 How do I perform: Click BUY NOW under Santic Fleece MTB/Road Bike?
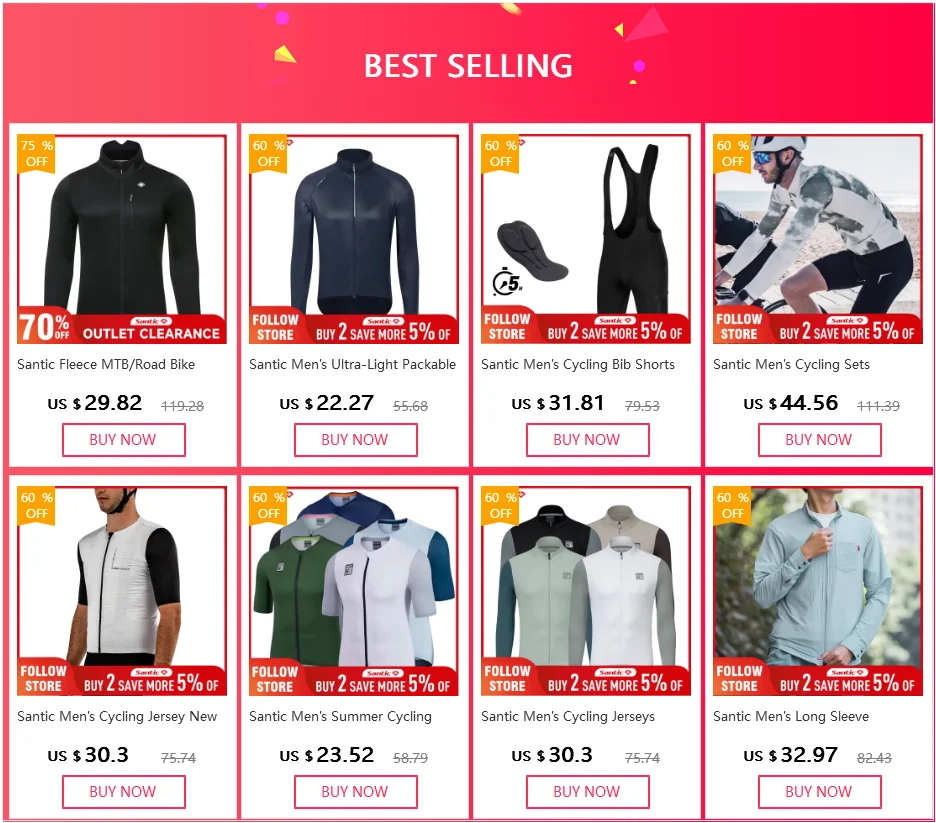124,440
